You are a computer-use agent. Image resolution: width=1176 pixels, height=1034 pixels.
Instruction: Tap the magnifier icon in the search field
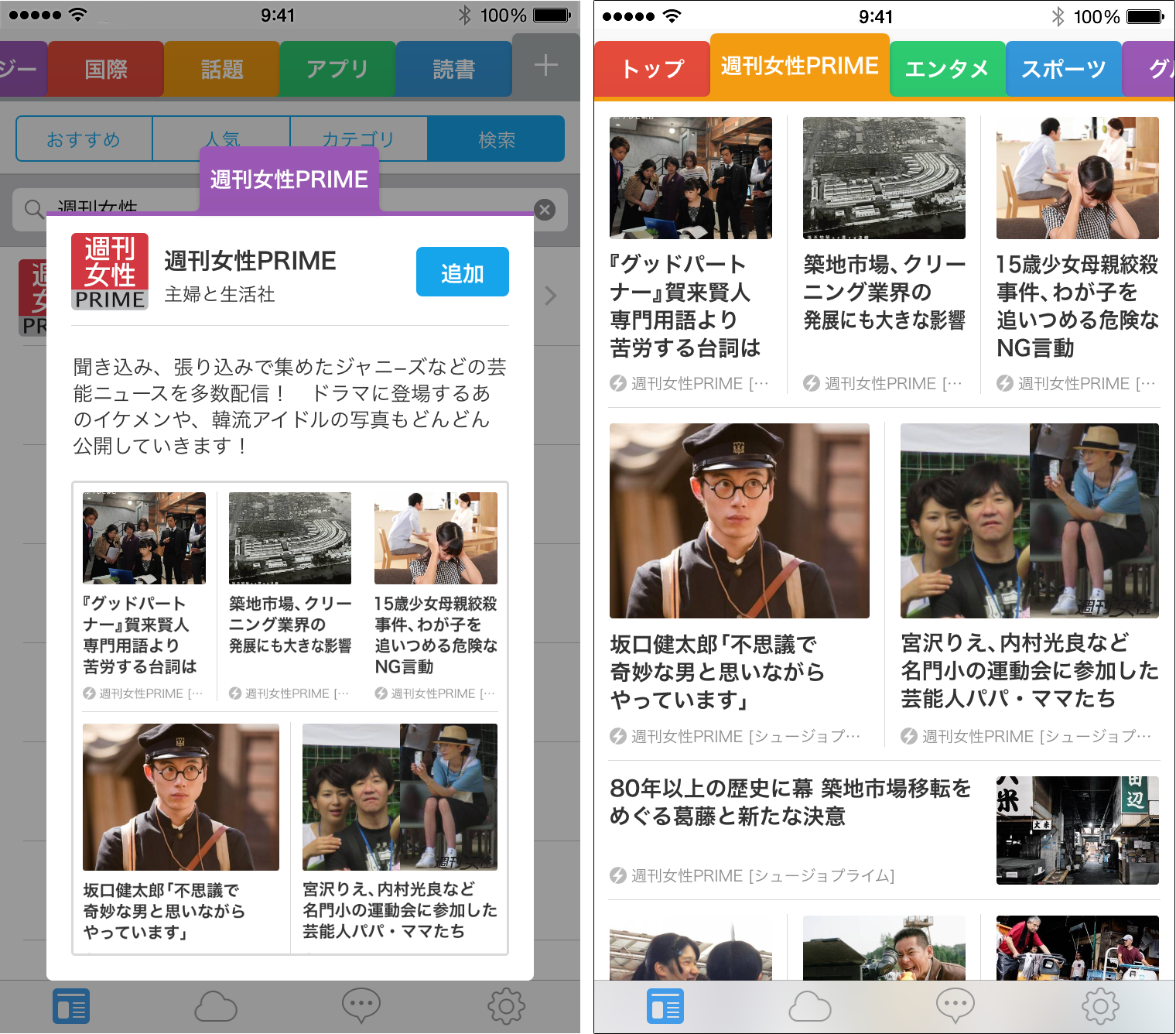pyautogui.click(x=34, y=209)
